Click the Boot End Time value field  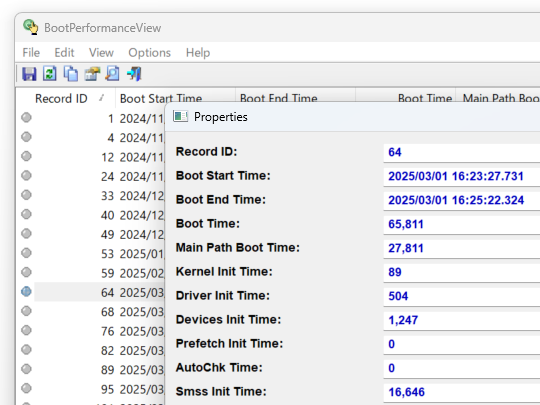point(461,200)
